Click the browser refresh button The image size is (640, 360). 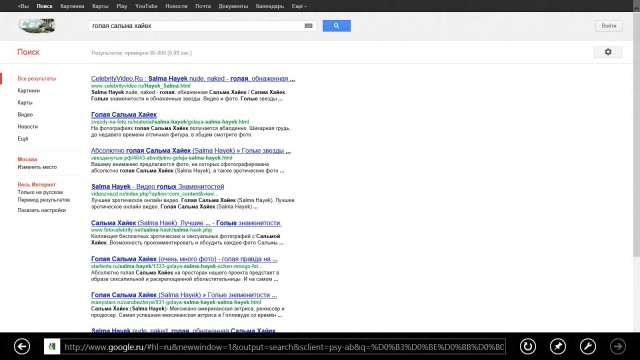pyautogui.click(x=528, y=347)
